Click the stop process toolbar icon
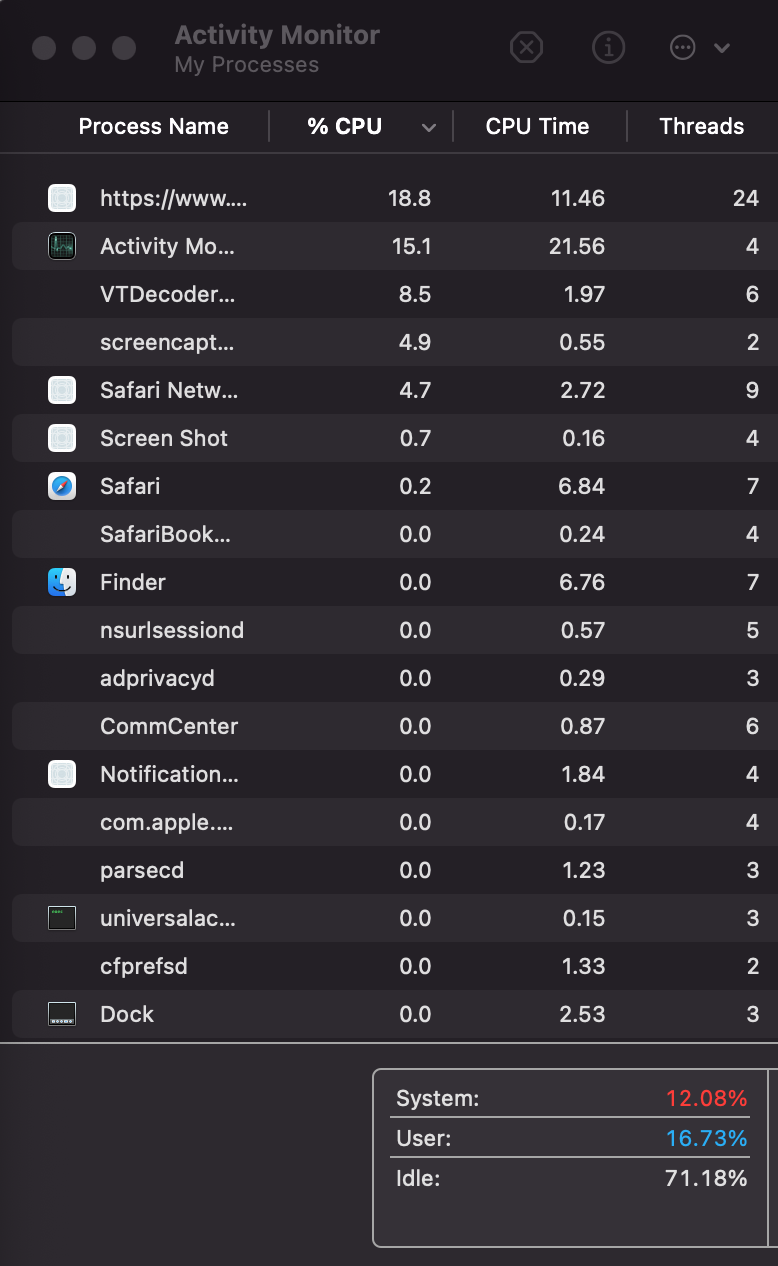Viewport: 778px width, 1266px height. click(x=526, y=47)
